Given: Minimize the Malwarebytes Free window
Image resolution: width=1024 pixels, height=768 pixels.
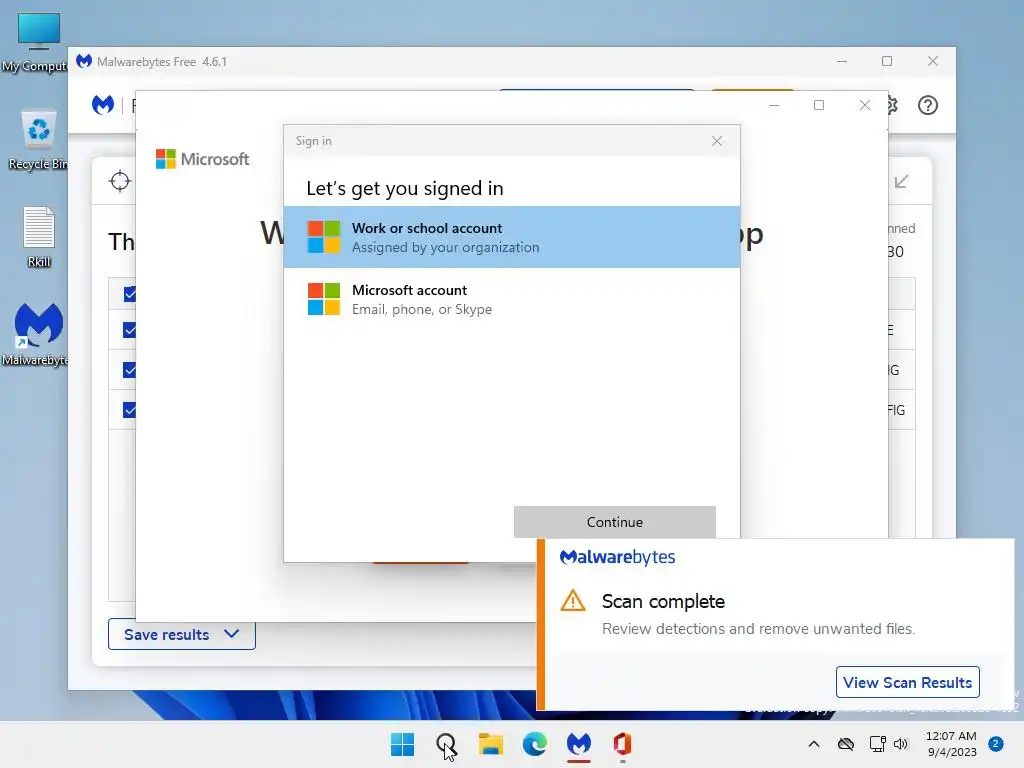Looking at the screenshot, I should (x=842, y=61).
